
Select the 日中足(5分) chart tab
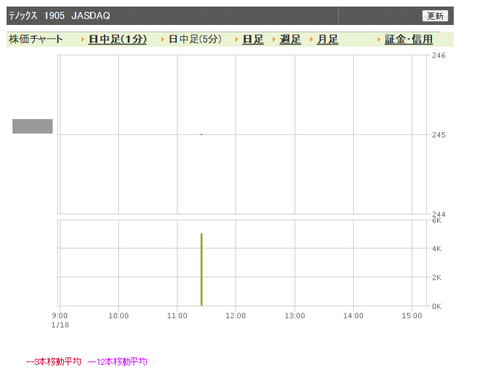195,39
